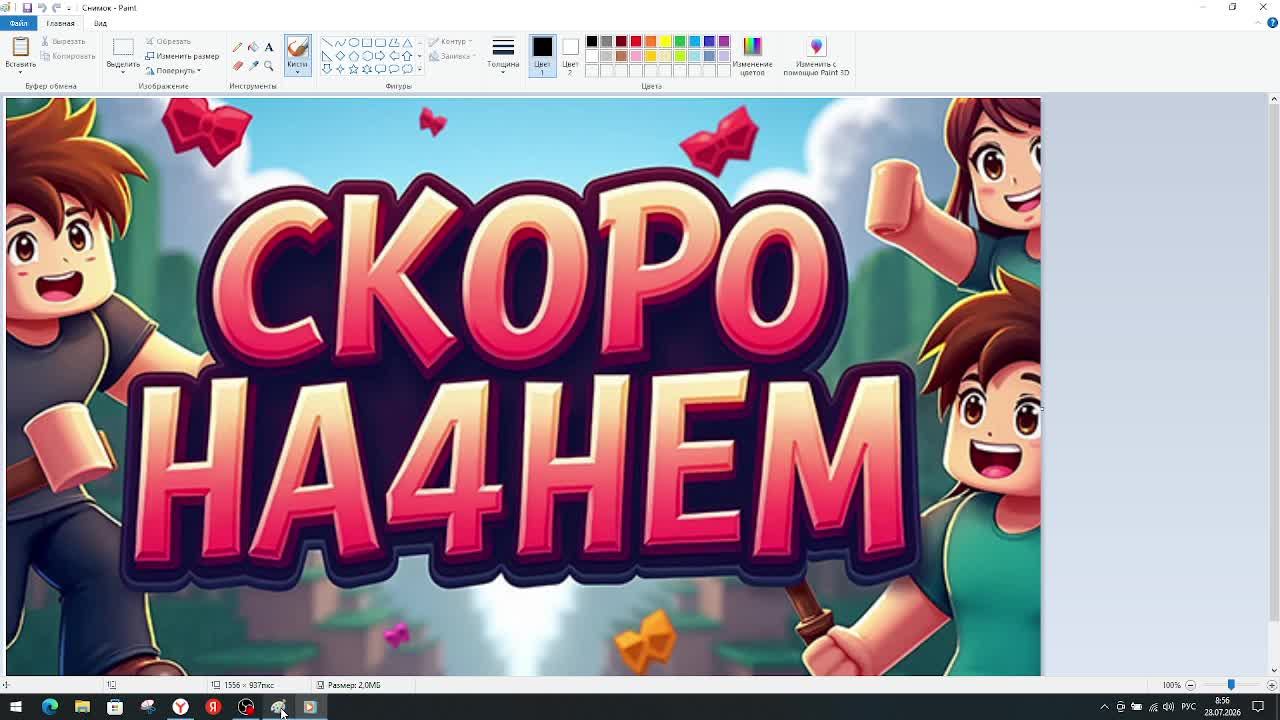
Task: Open Microsoft Edge from taskbar
Action: coord(49,707)
